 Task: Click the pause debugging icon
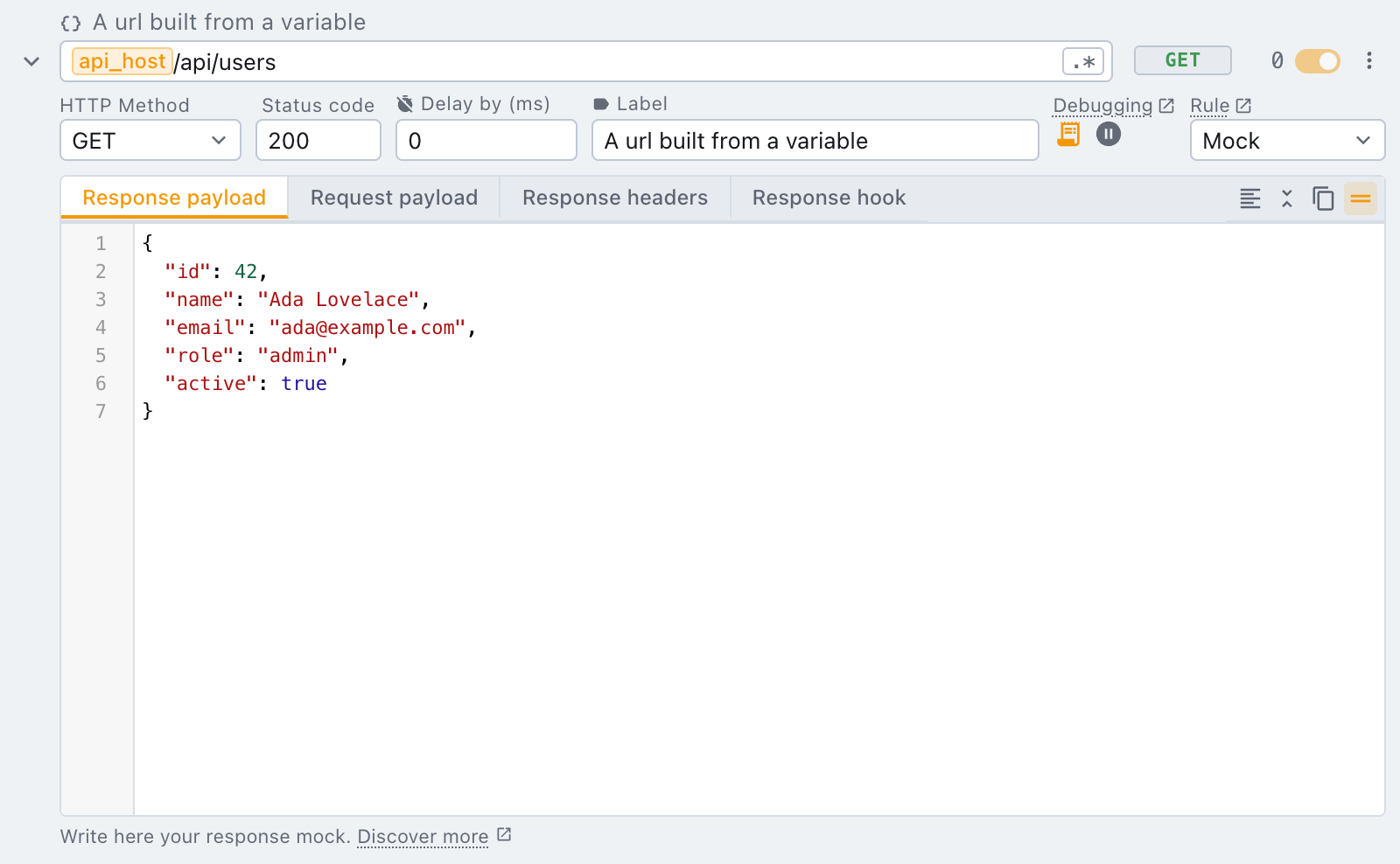point(1109,134)
